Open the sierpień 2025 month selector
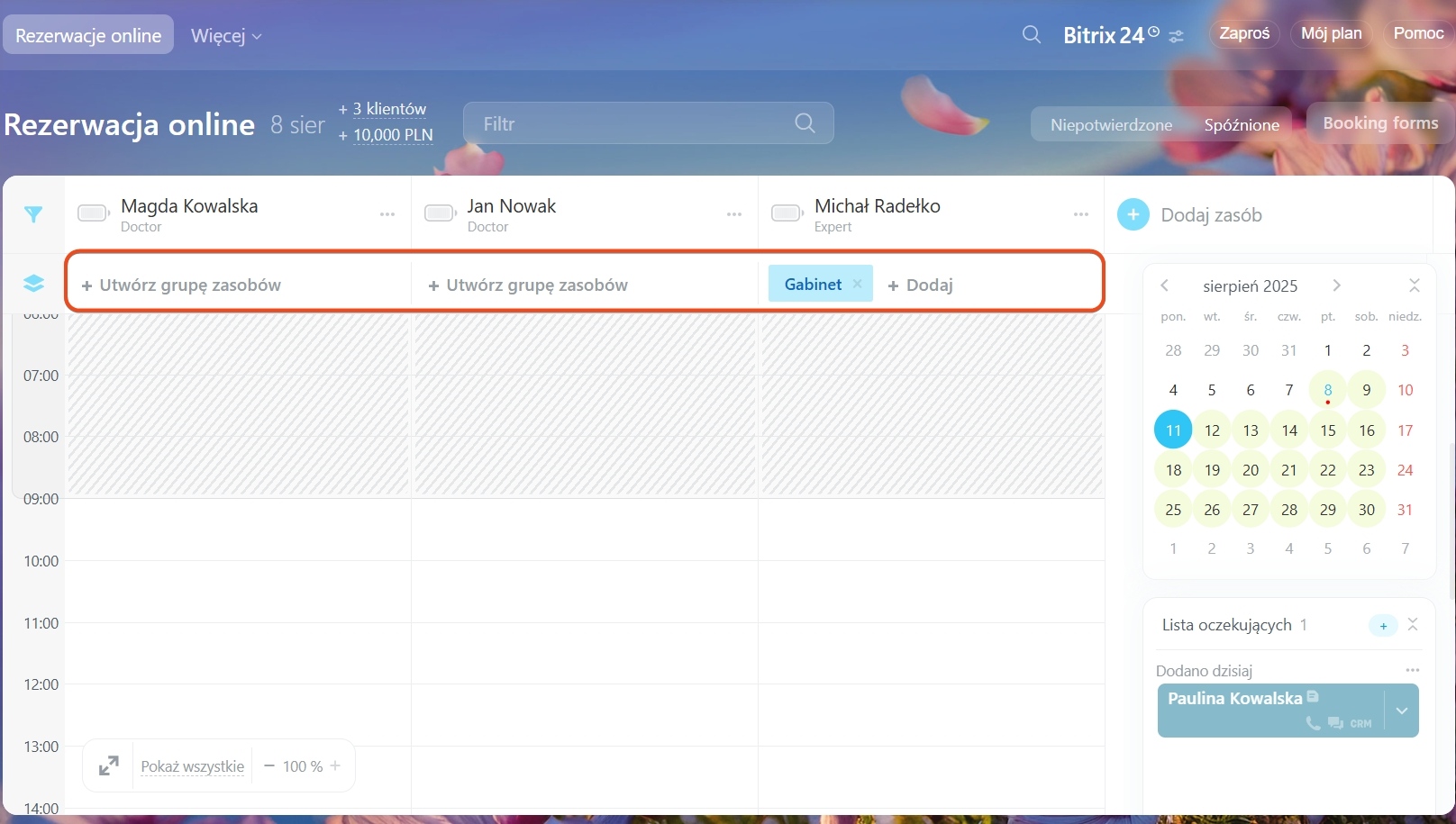This screenshot has height=824, width=1456. [x=1250, y=285]
